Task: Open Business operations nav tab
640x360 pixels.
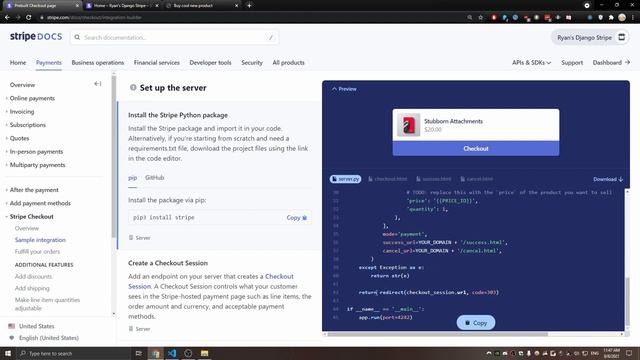Action: tap(98, 62)
